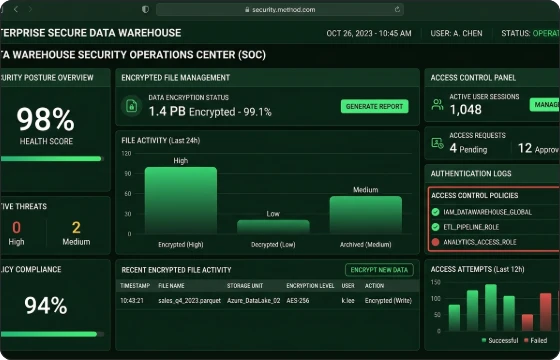Click USER: A. CHEN in header
The image size is (560, 360).
point(456,33)
